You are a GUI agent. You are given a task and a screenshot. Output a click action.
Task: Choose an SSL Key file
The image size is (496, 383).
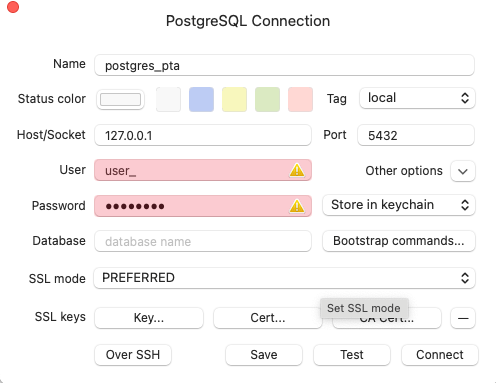pos(149,318)
